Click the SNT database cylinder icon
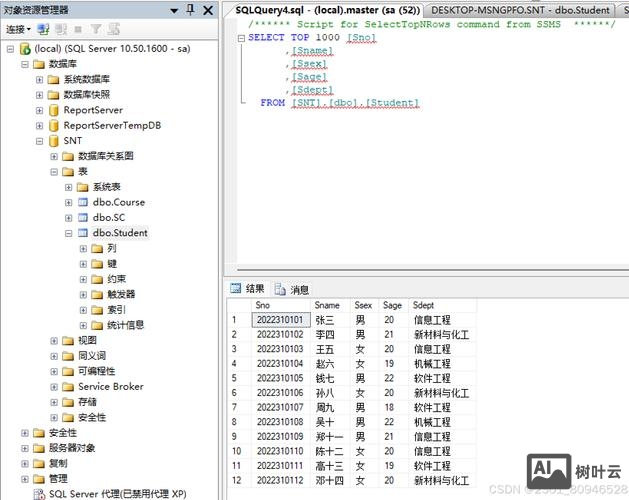629x500 pixels. tap(53, 141)
